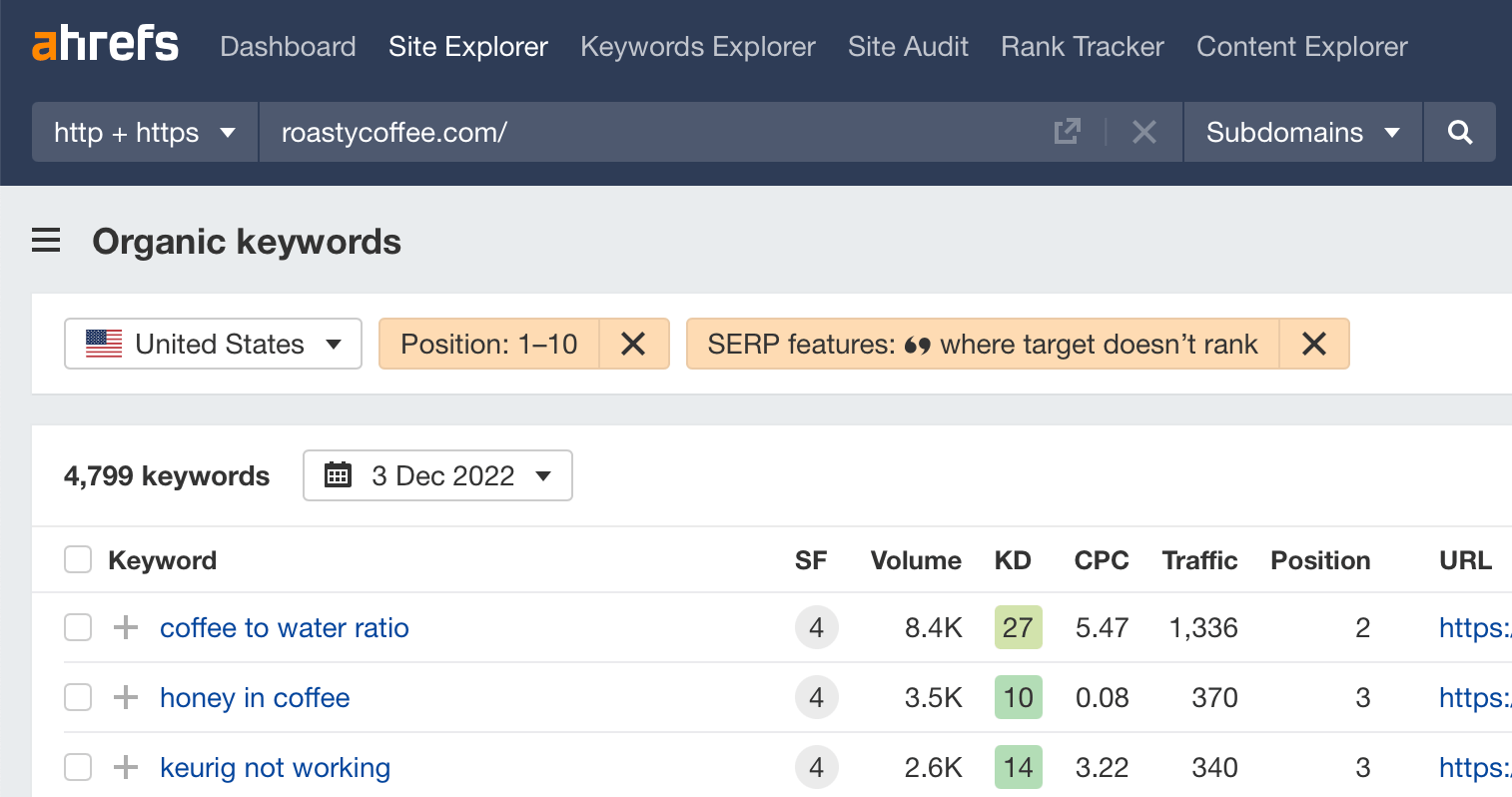Image resolution: width=1512 pixels, height=797 pixels.
Task: Expand 'honey in coffee' plus icon
Action: click(x=126, y=697)
